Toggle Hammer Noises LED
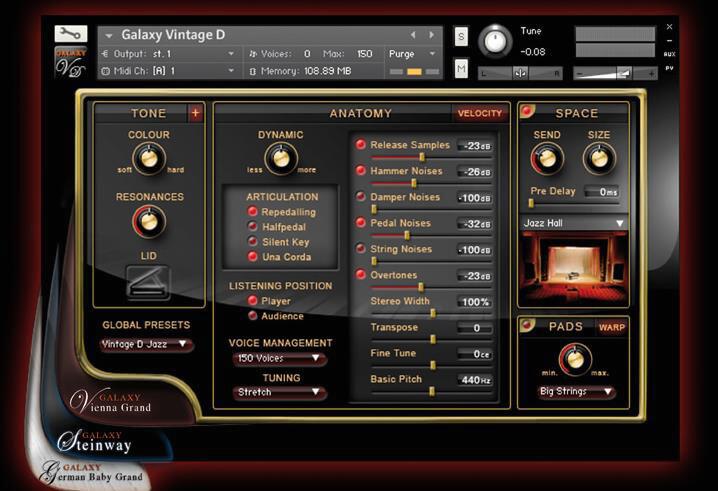This screenshot has width=718, height=491. click(361, 170)
